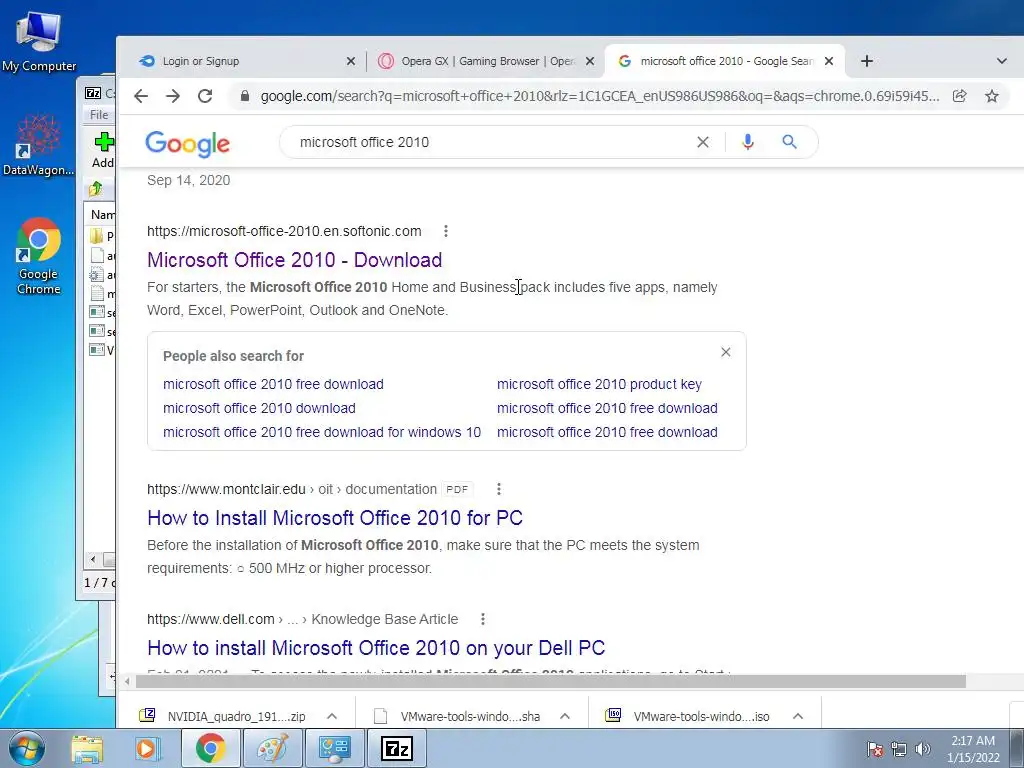Click the up-folder icon in 7-Zip
Screen dimensions: 1024x768
pyautogui.click(x=96, y=189)
